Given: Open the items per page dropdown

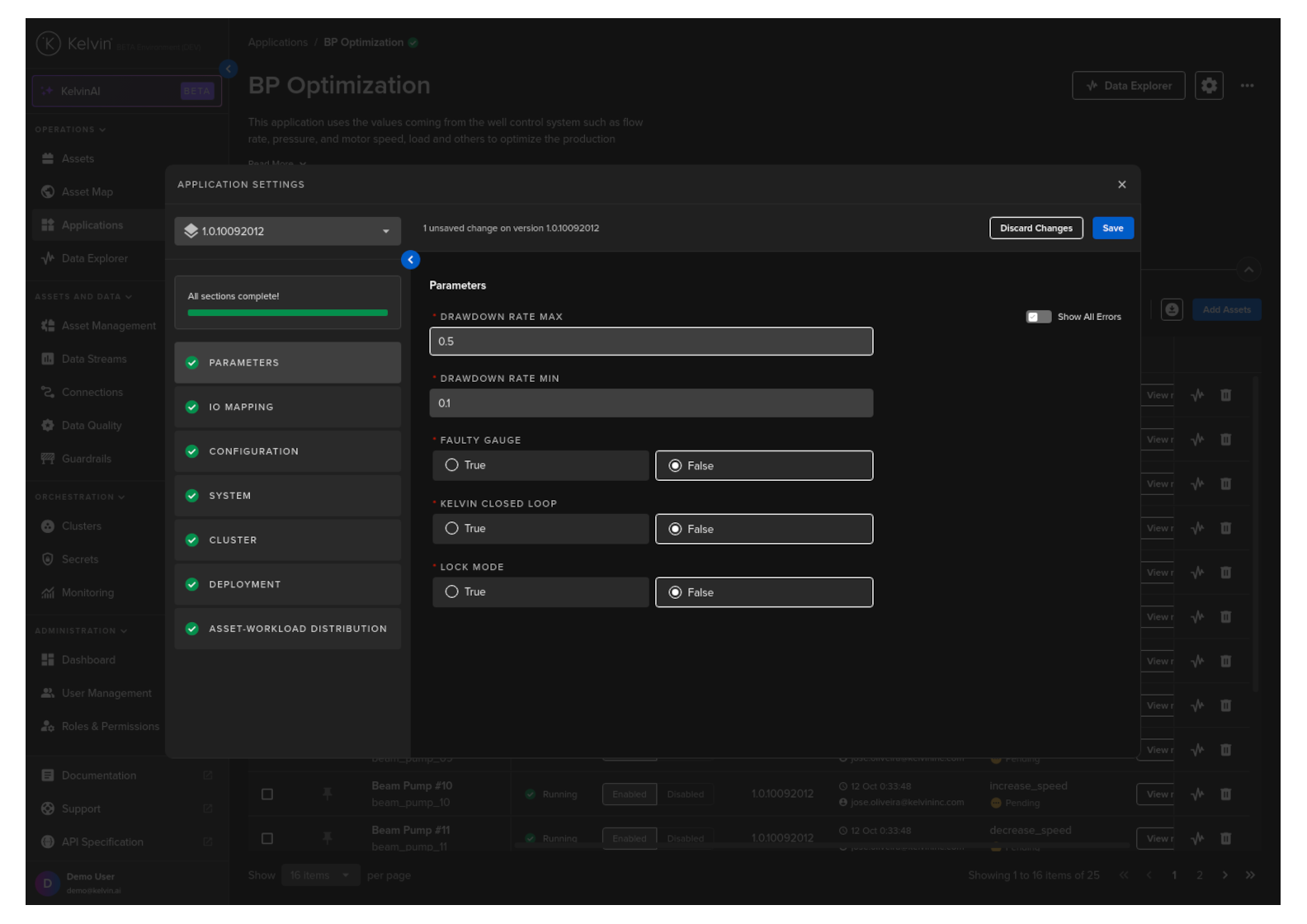Looking at the screenshot, I should coord(320,875).
